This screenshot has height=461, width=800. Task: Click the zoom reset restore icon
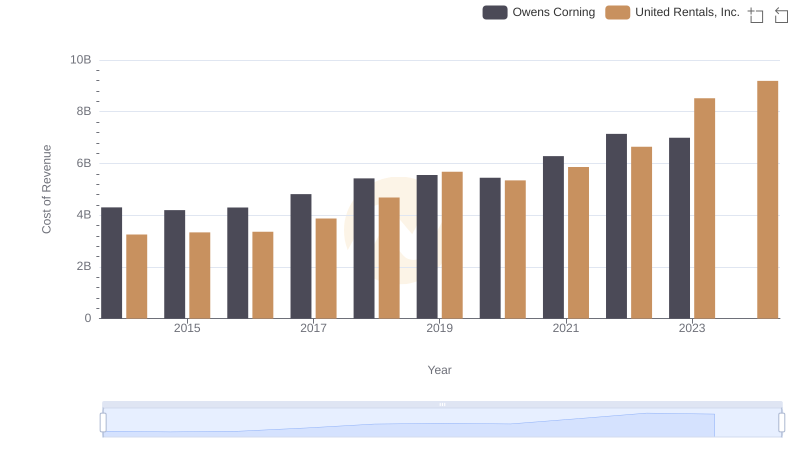[781, 15]
